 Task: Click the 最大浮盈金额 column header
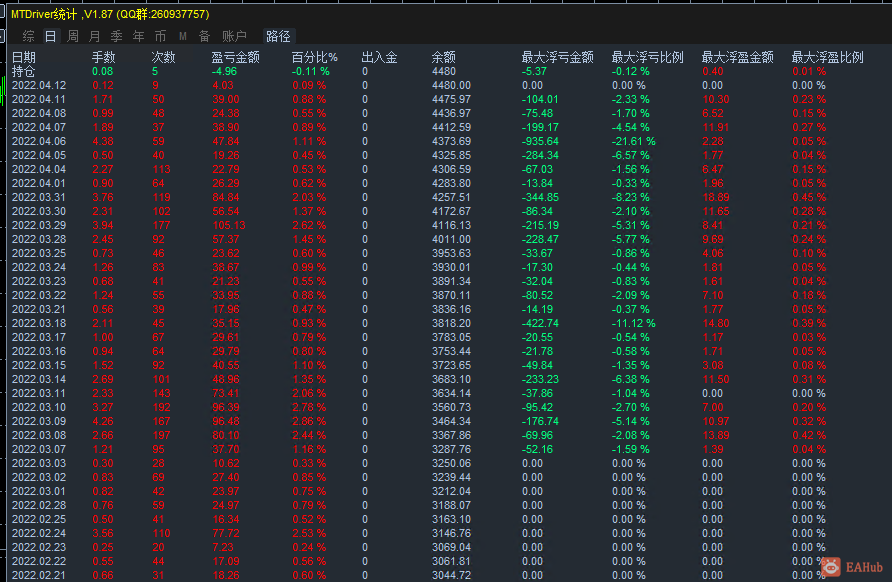(x=737, y=57)
